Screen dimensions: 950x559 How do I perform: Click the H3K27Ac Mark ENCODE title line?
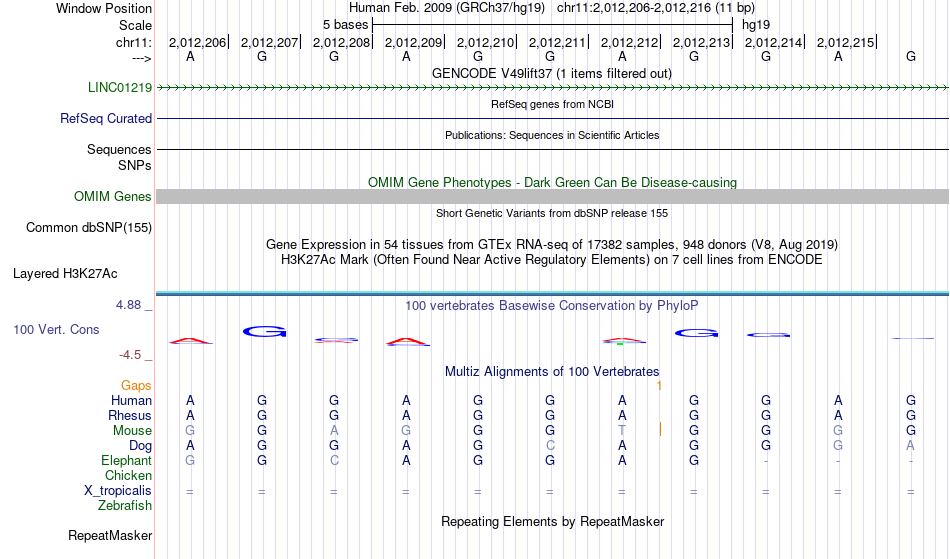[552, 260]
